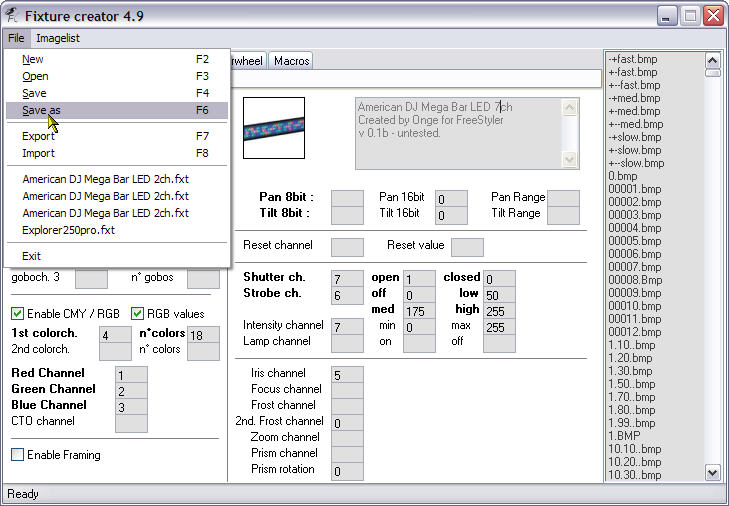Click the Intensity channel field
The height and width of the screenshot is (506, 729).
point(347,327)
